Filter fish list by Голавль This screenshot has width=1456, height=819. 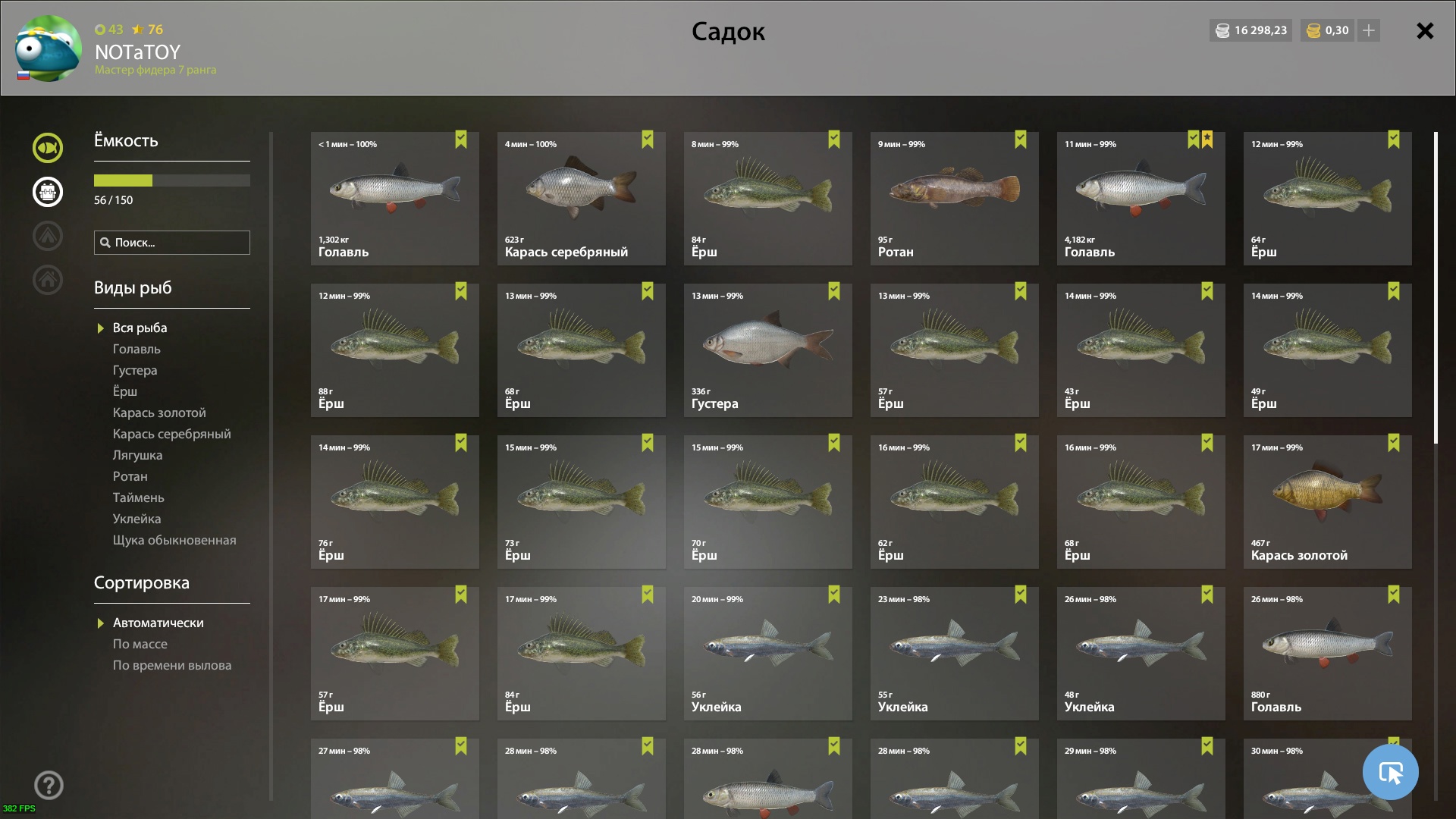(136, 349)
